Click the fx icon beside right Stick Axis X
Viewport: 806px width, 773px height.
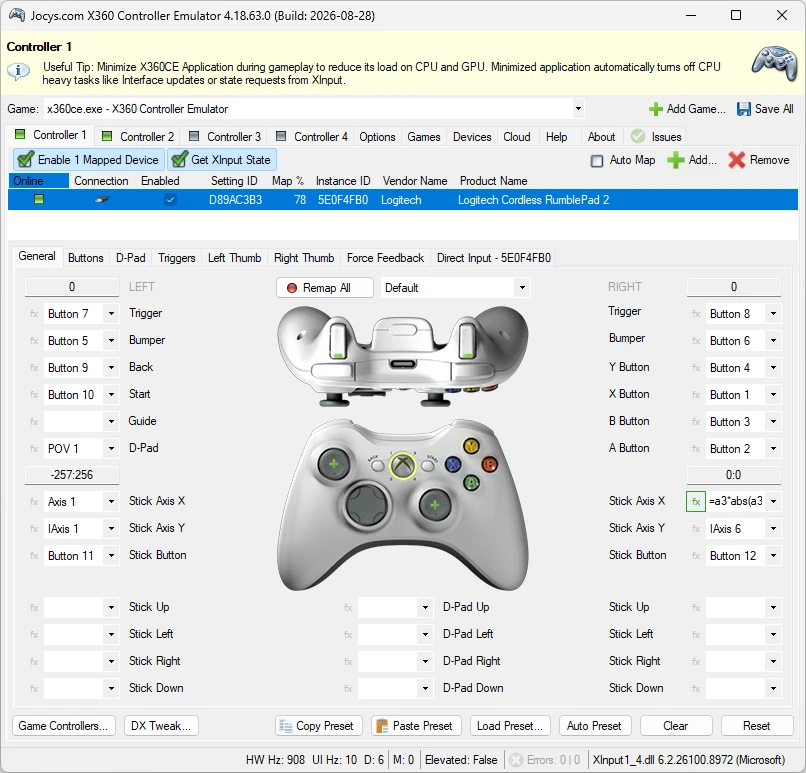695,501
